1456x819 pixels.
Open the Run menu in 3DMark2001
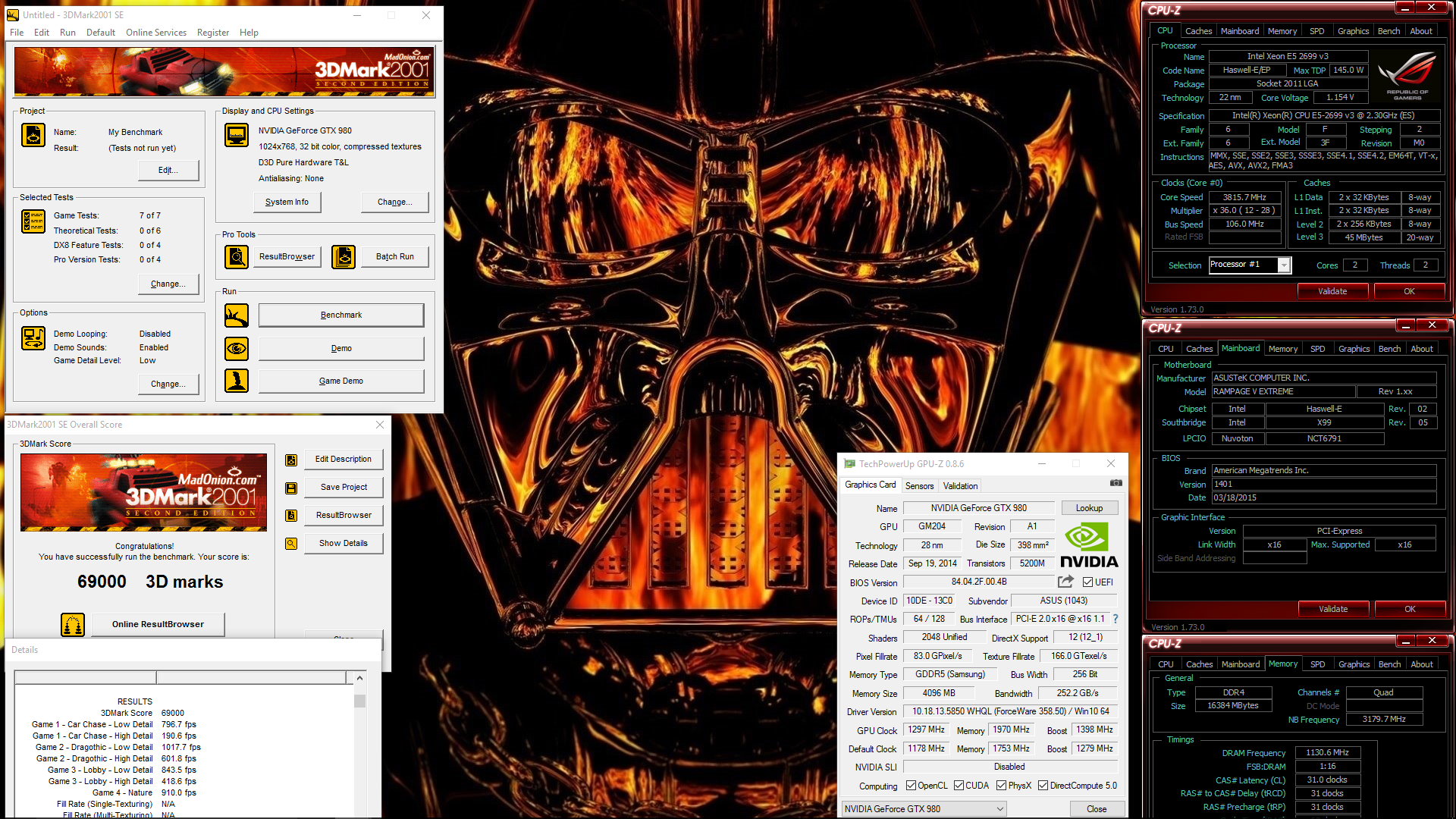pyautogui.click(x=67, y=33)
